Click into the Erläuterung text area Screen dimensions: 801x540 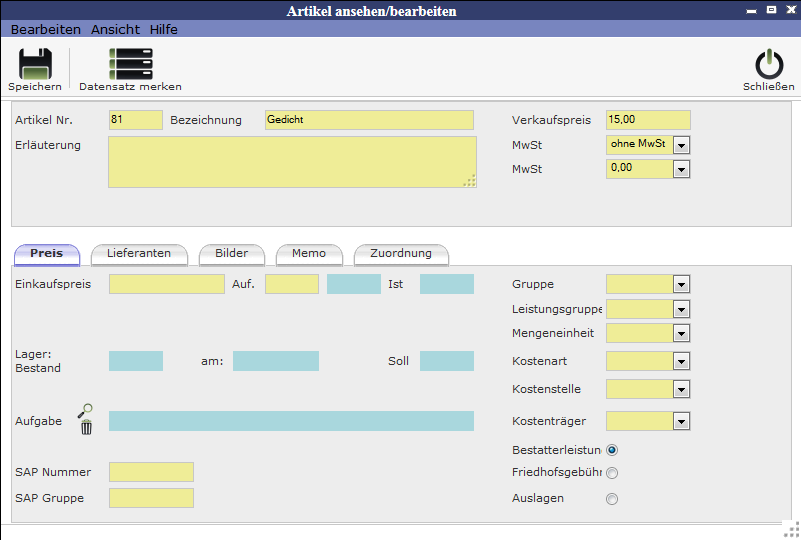coord(292,162)
